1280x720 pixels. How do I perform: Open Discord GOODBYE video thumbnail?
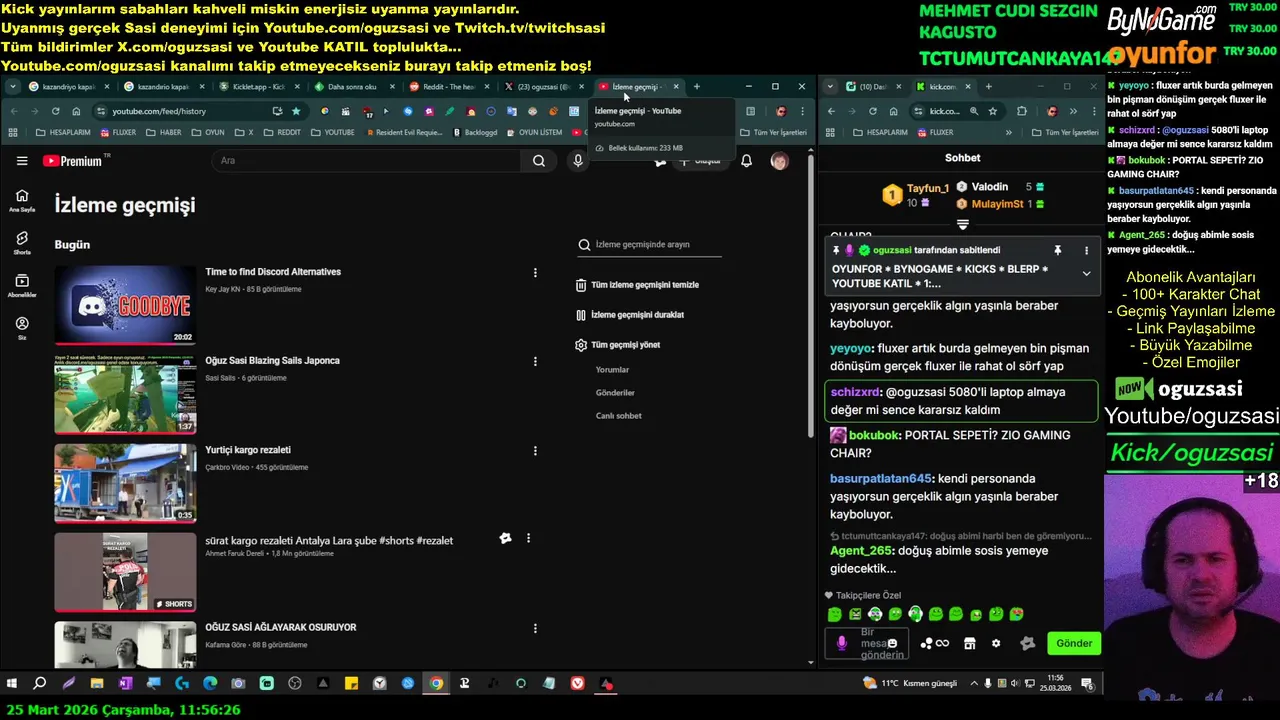(125, 304)
